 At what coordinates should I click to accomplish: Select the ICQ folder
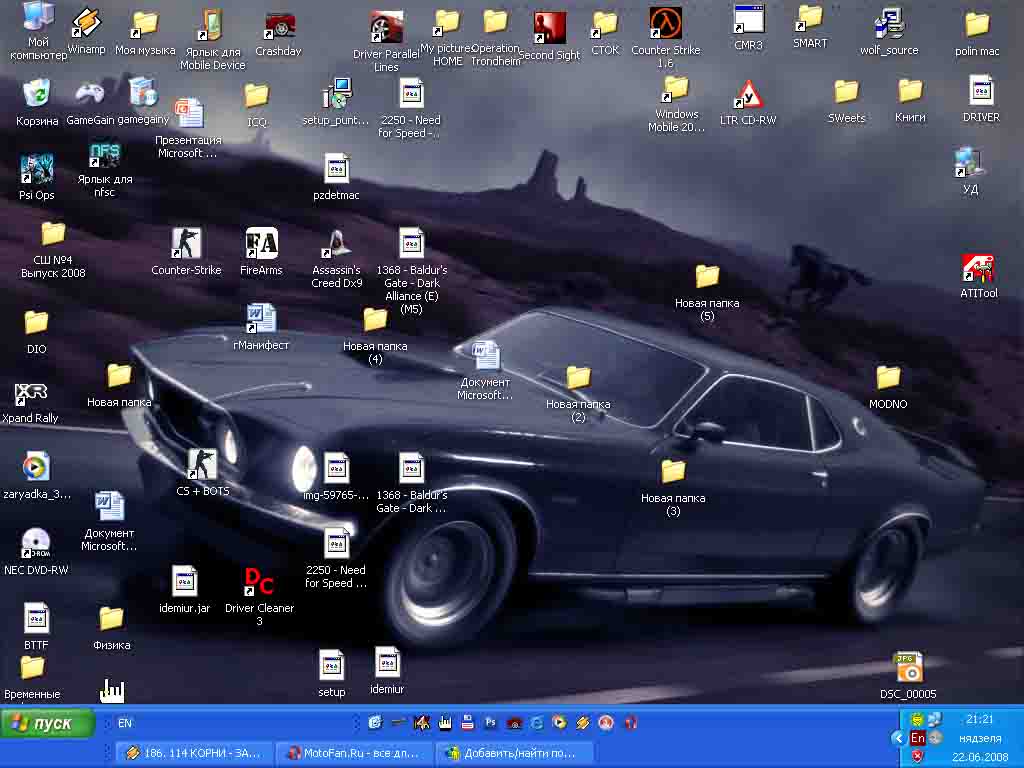pyautogui.click(x=257, y=95)
